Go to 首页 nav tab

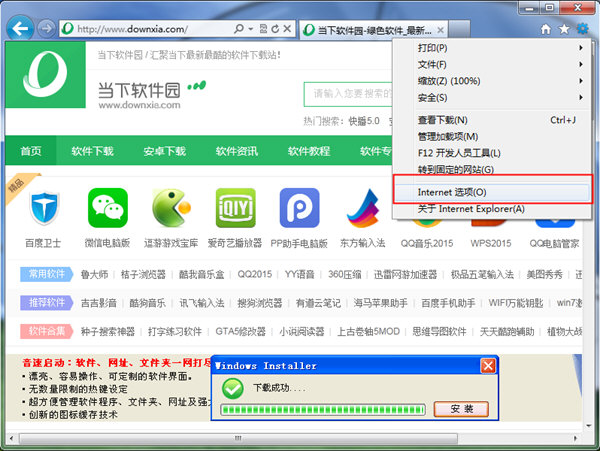pyautogui.click(x=31, y=151)
